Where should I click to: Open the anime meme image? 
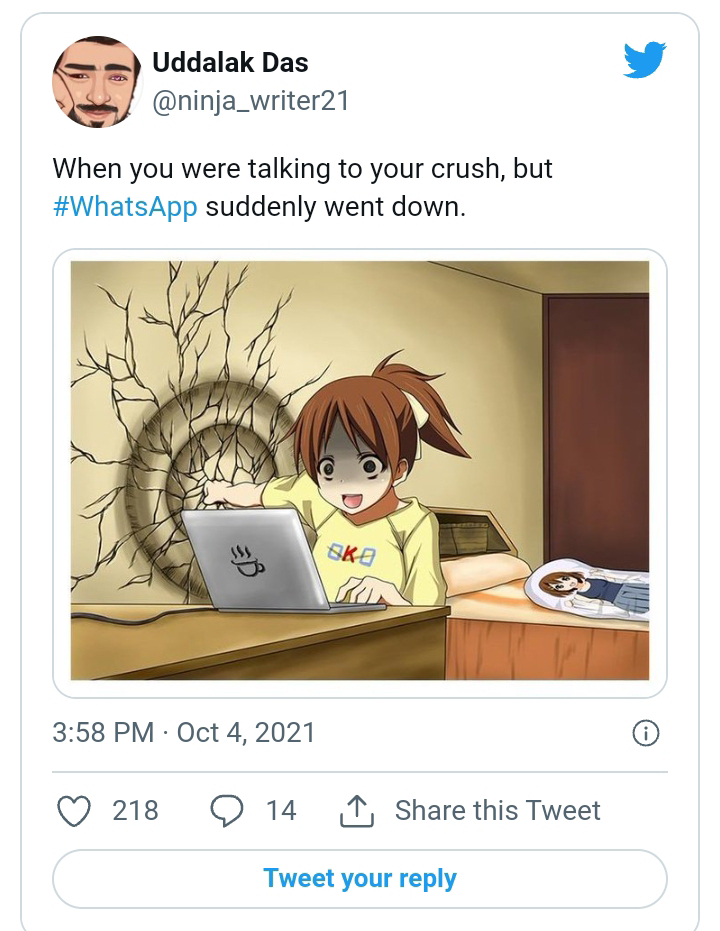(x=360, y=470)
